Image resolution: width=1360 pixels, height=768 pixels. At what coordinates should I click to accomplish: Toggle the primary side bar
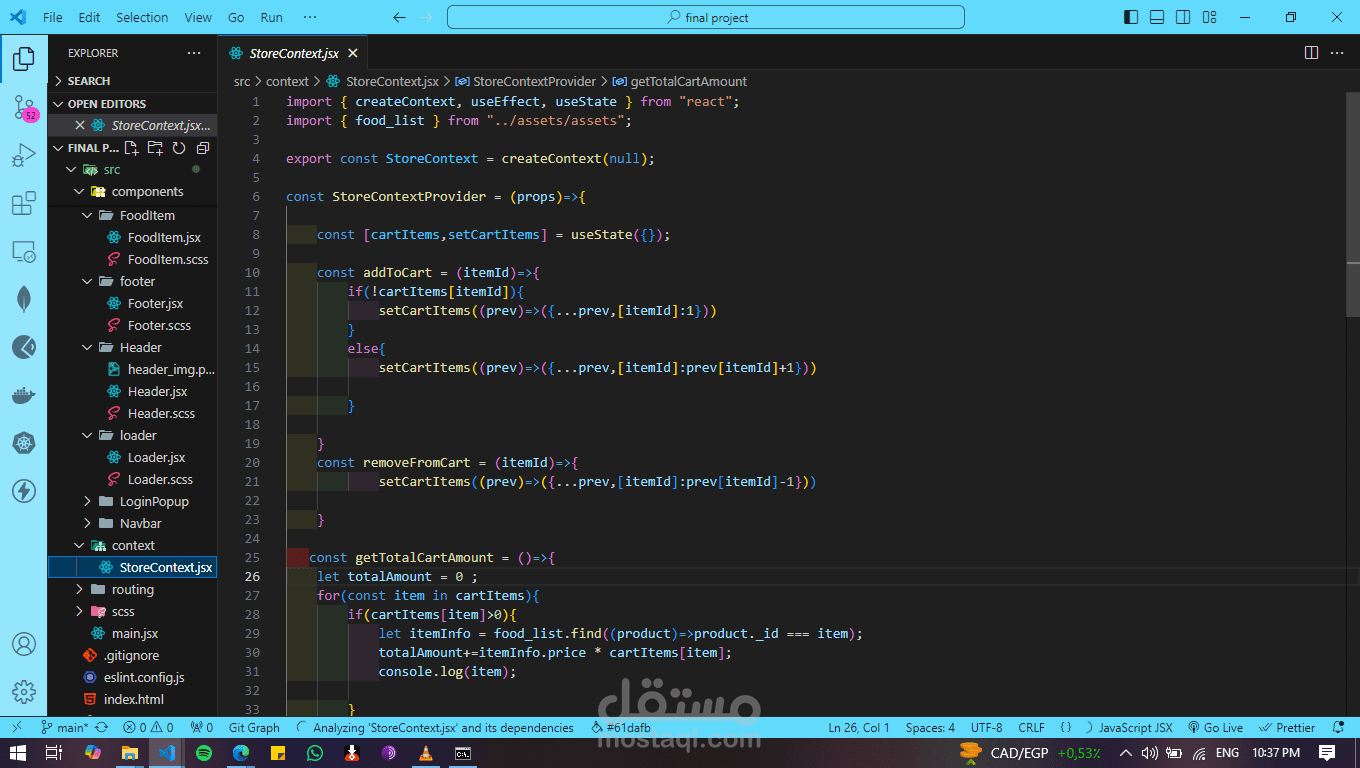1131,17
